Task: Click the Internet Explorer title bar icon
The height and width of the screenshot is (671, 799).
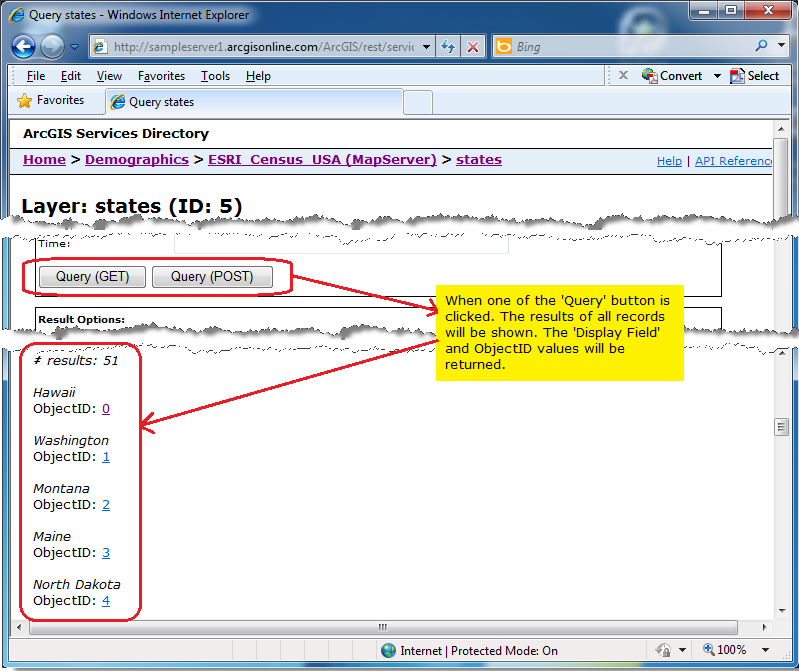Action: tap(16, 15)
